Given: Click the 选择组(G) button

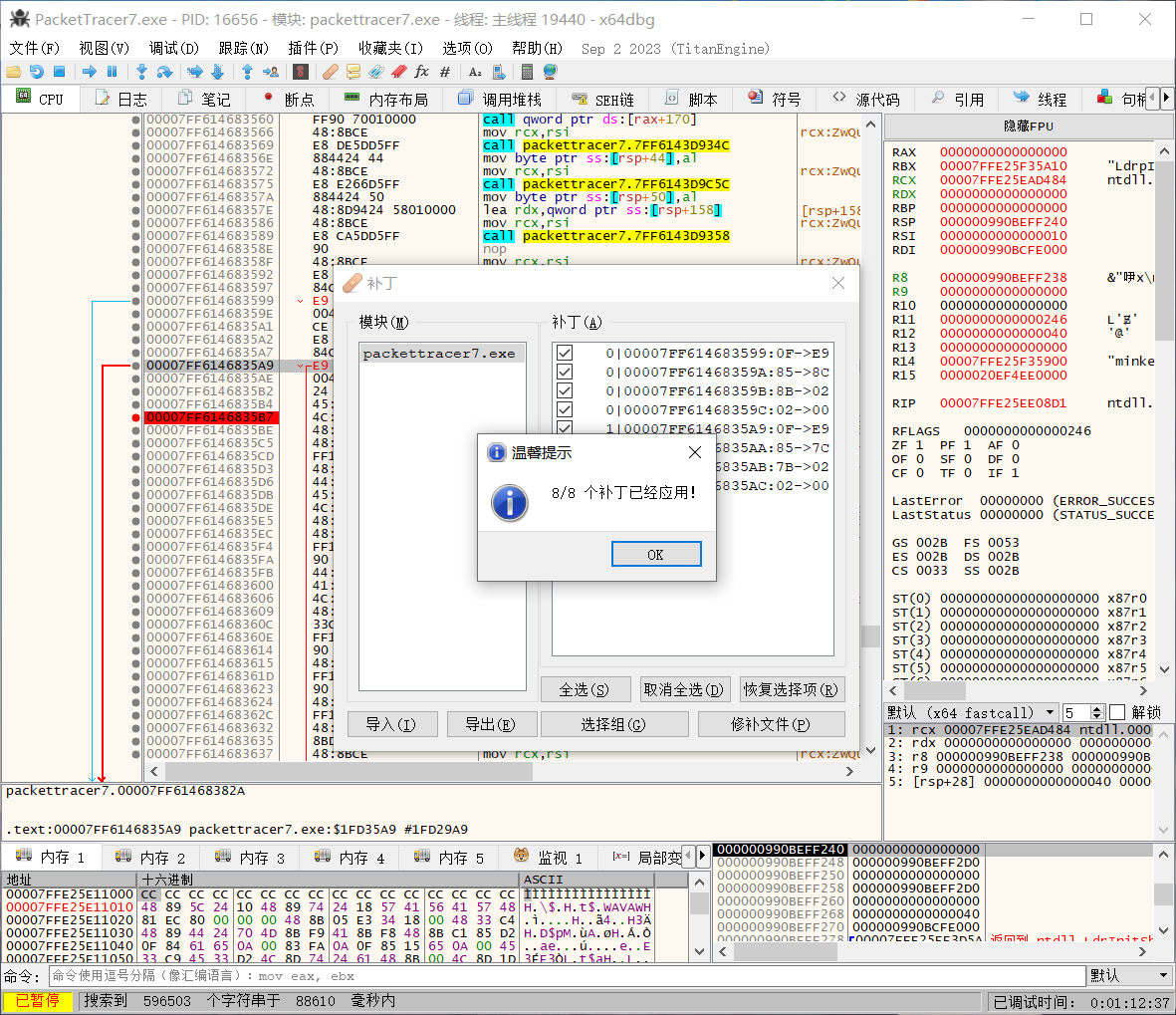Looking at the screenshot, I should pyautogui.click(x=613, y=724).
